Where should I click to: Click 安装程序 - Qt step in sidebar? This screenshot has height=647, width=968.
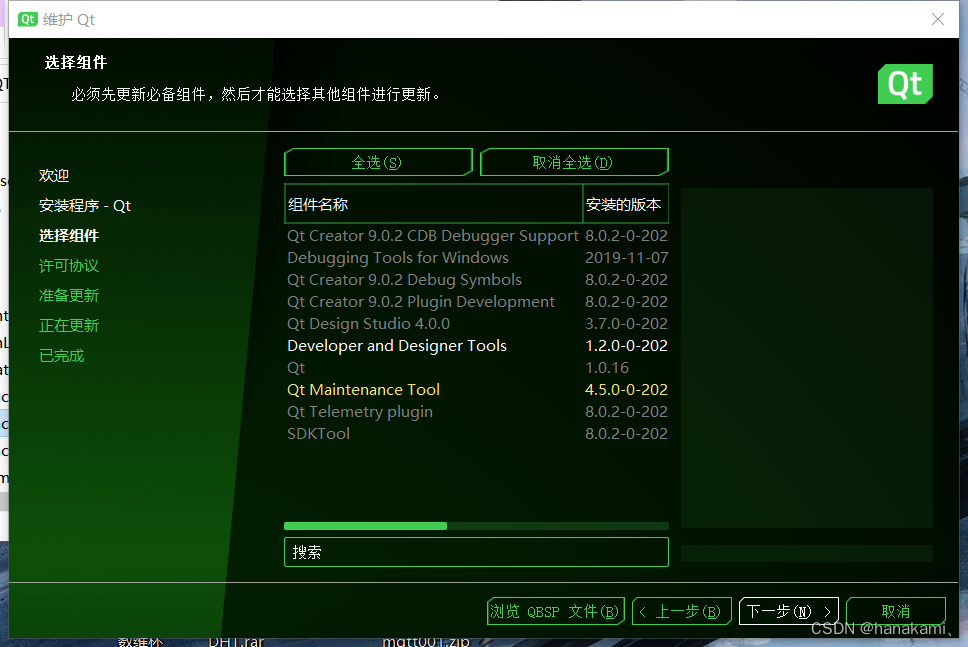85,206
